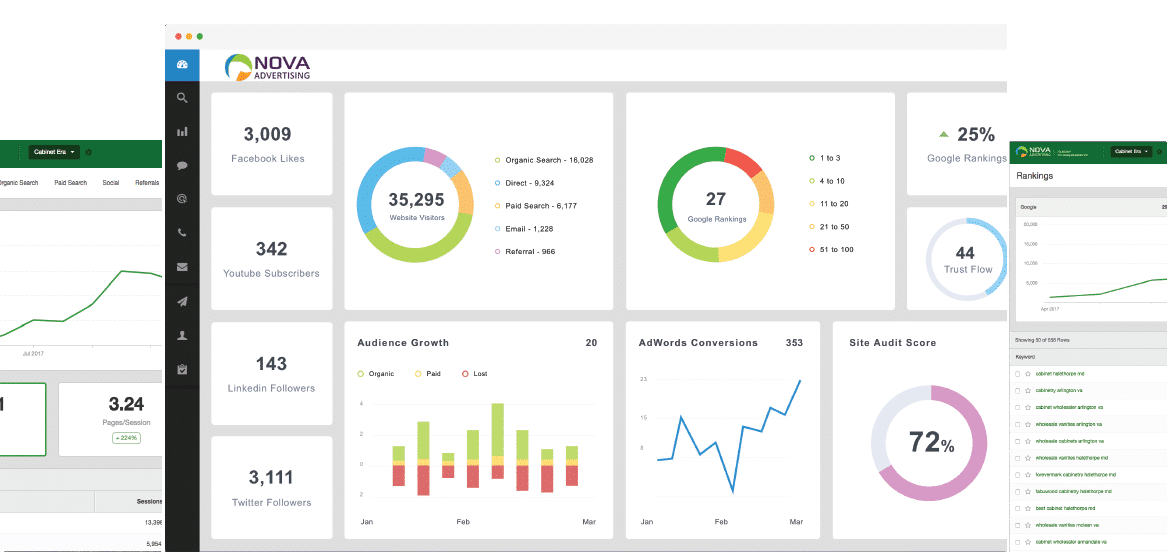Switch to the Referrals tab
The height and width of the screenshot is (552, 1172).
[147, 182]
